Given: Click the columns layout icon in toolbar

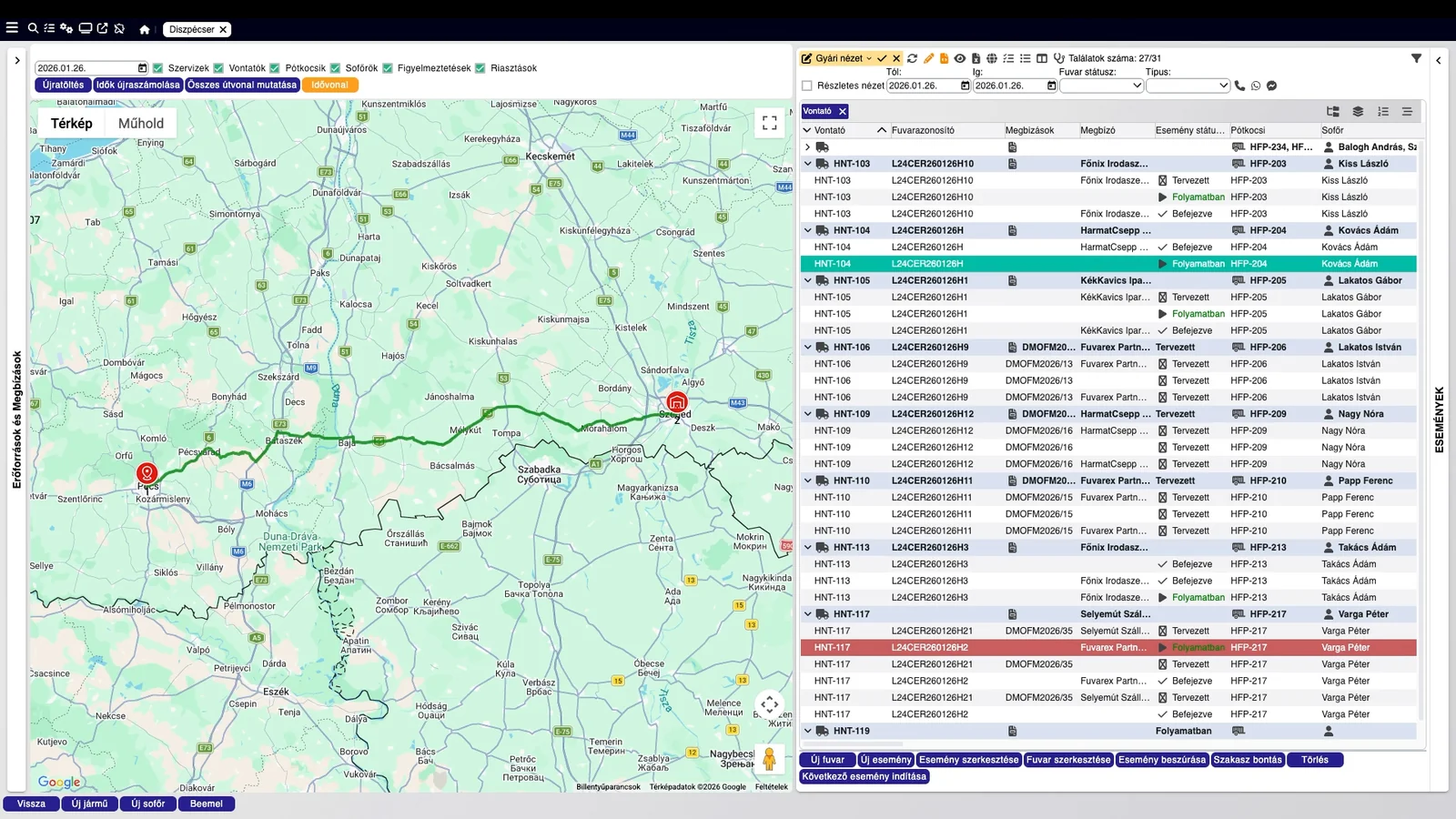Looking at the screenshot, I should [x=1042, y=58].
